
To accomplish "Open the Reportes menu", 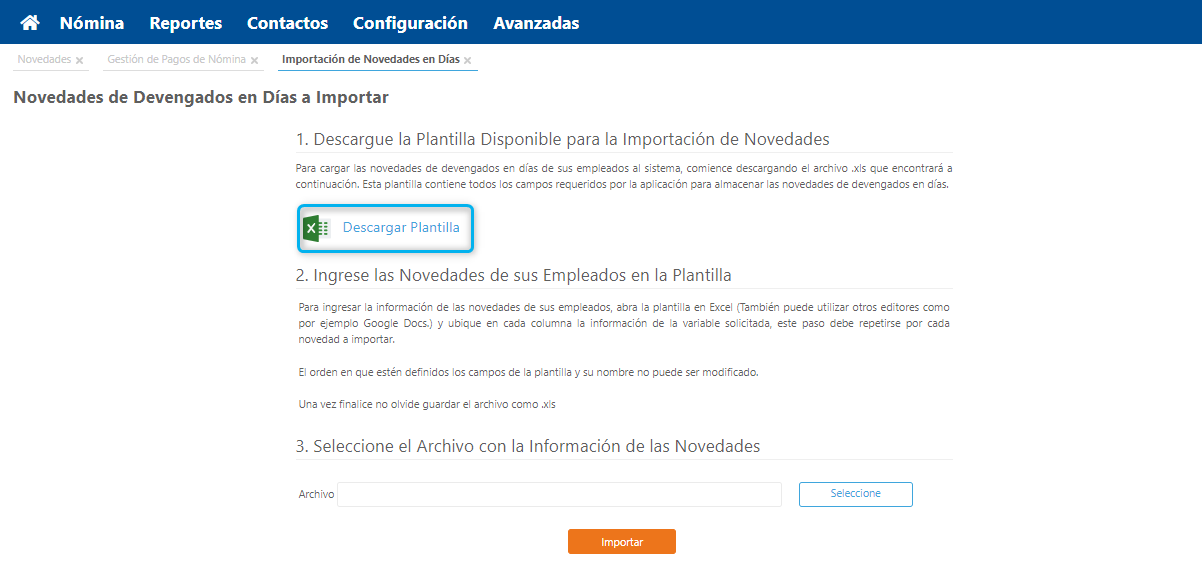I will (x=186, y=23).
